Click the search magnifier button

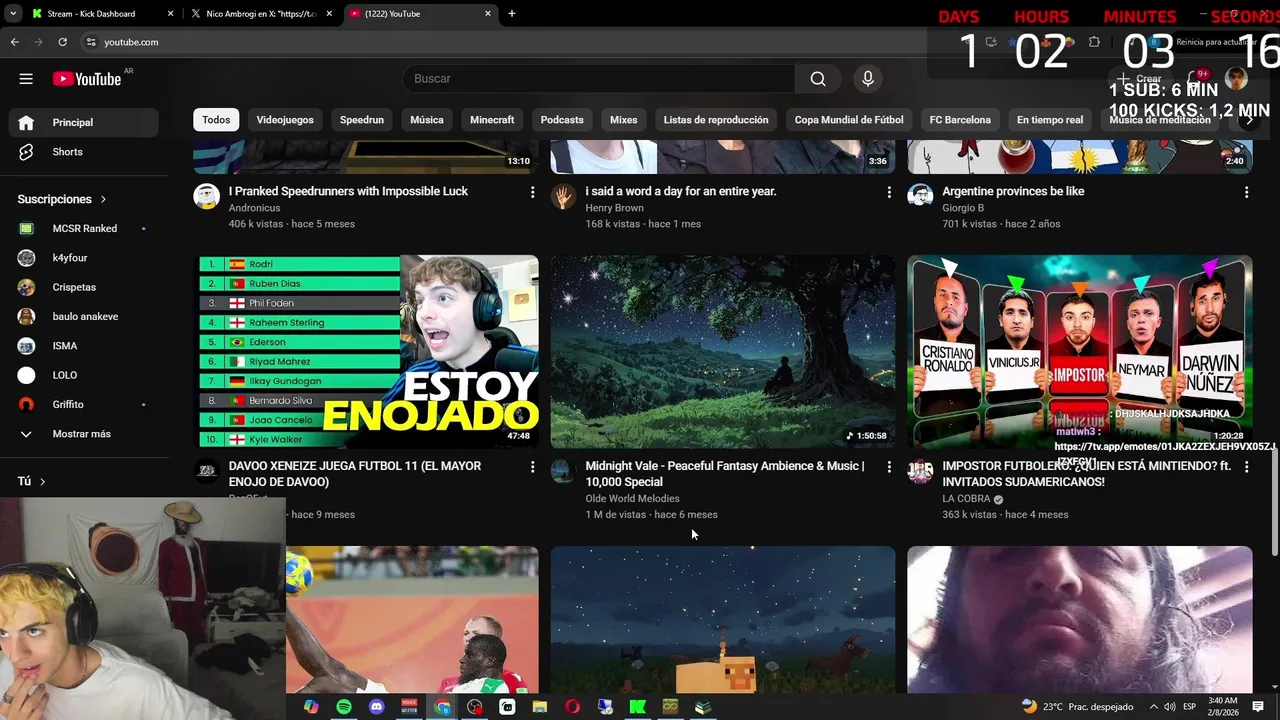tap(818, 79)
